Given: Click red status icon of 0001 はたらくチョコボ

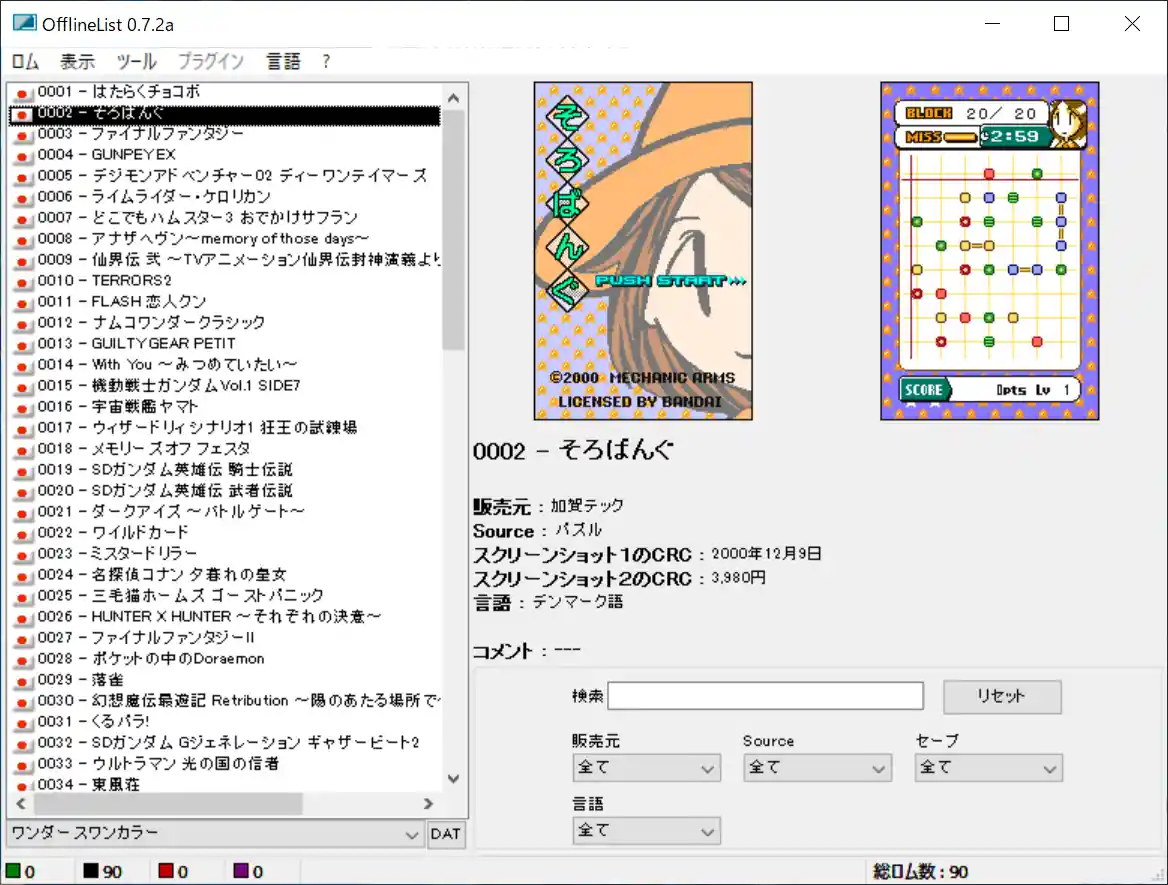Looking at the screenshot, I should click(x=22, y=93).
